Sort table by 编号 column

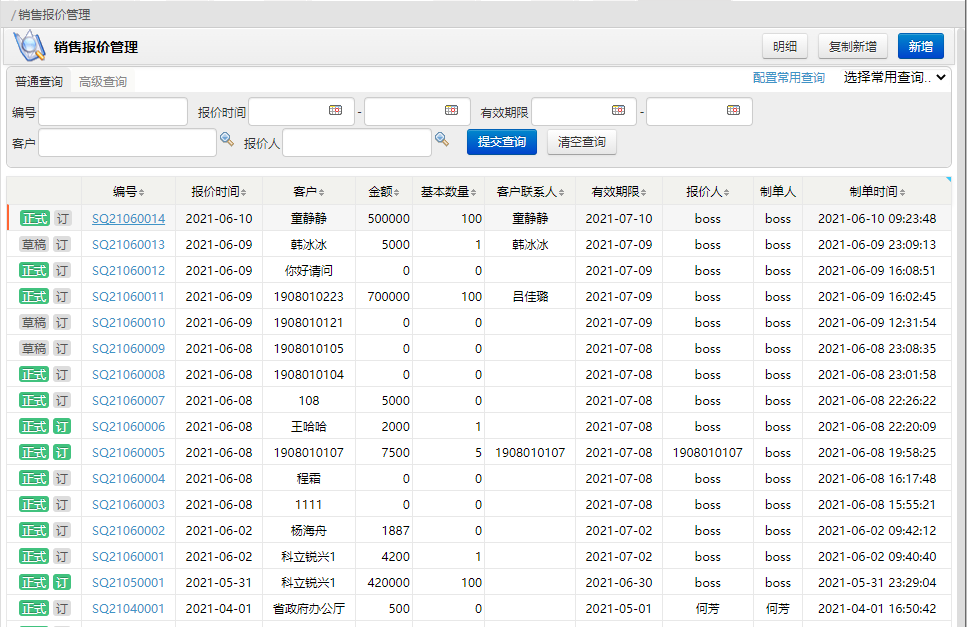128,192
